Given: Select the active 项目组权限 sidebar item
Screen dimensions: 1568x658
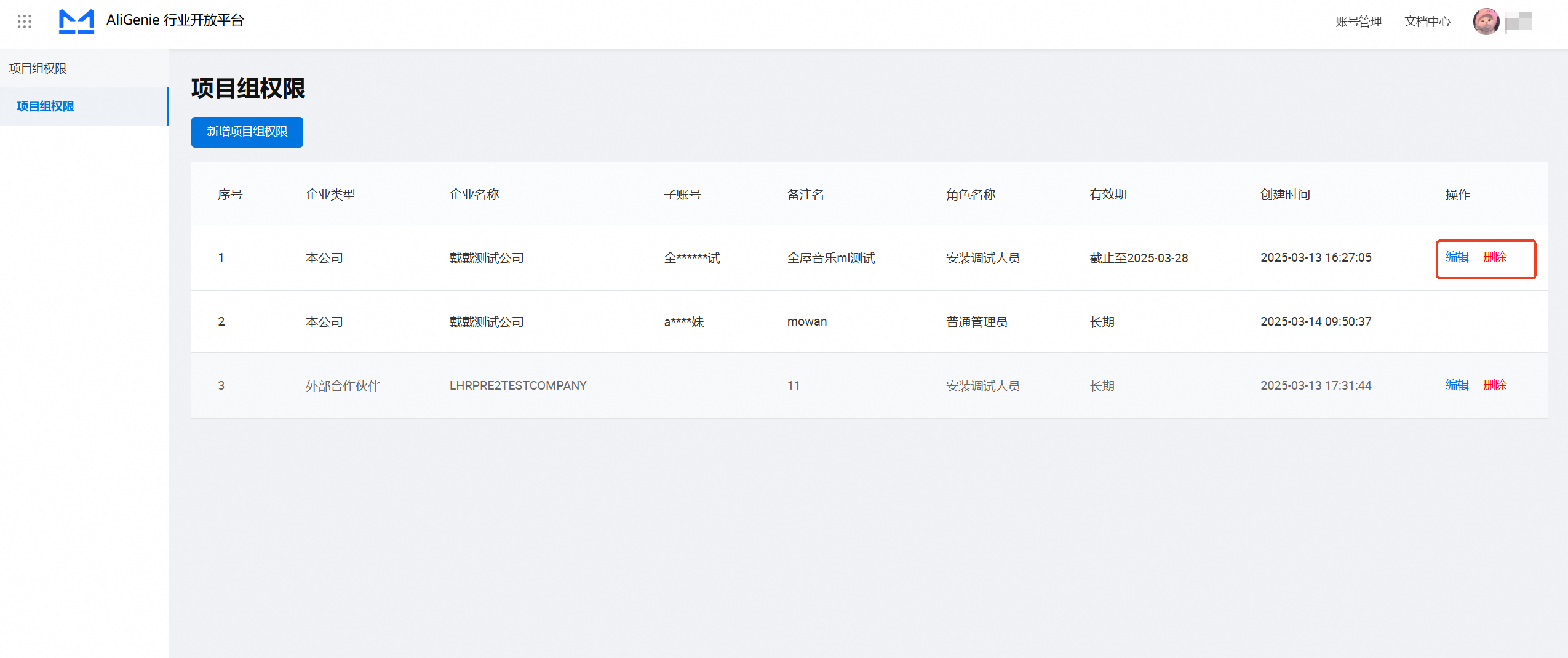Looking at the screenshot, I should pyautogui.click(x=84, y=106).
